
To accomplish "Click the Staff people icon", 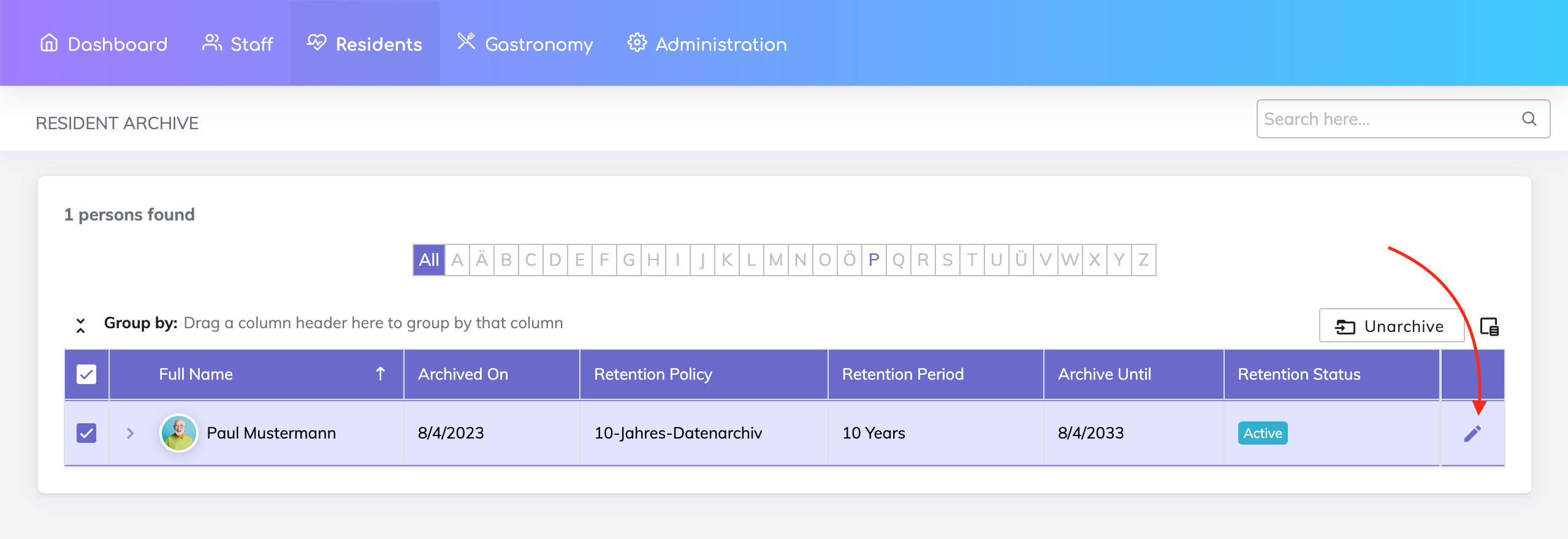I will click(x=212, y=43).
